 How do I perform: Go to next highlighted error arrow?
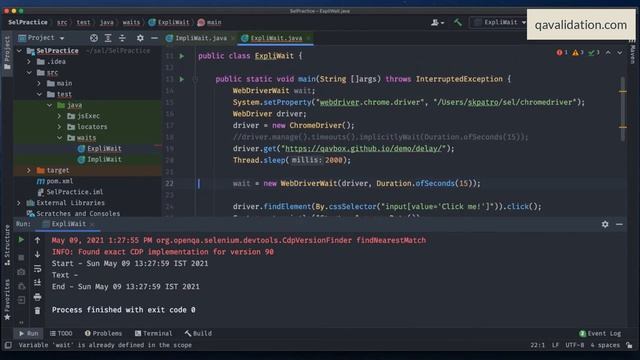pyautogui.click(x=620, y=53)
